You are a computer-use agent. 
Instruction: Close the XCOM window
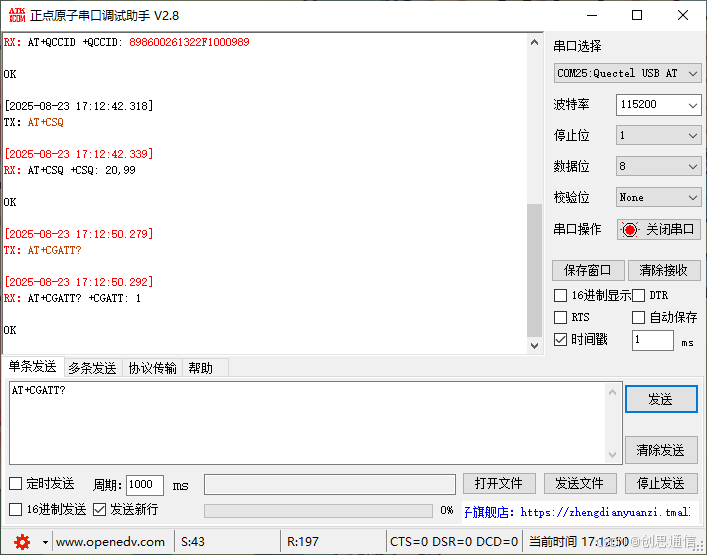[x=683, y=15]
